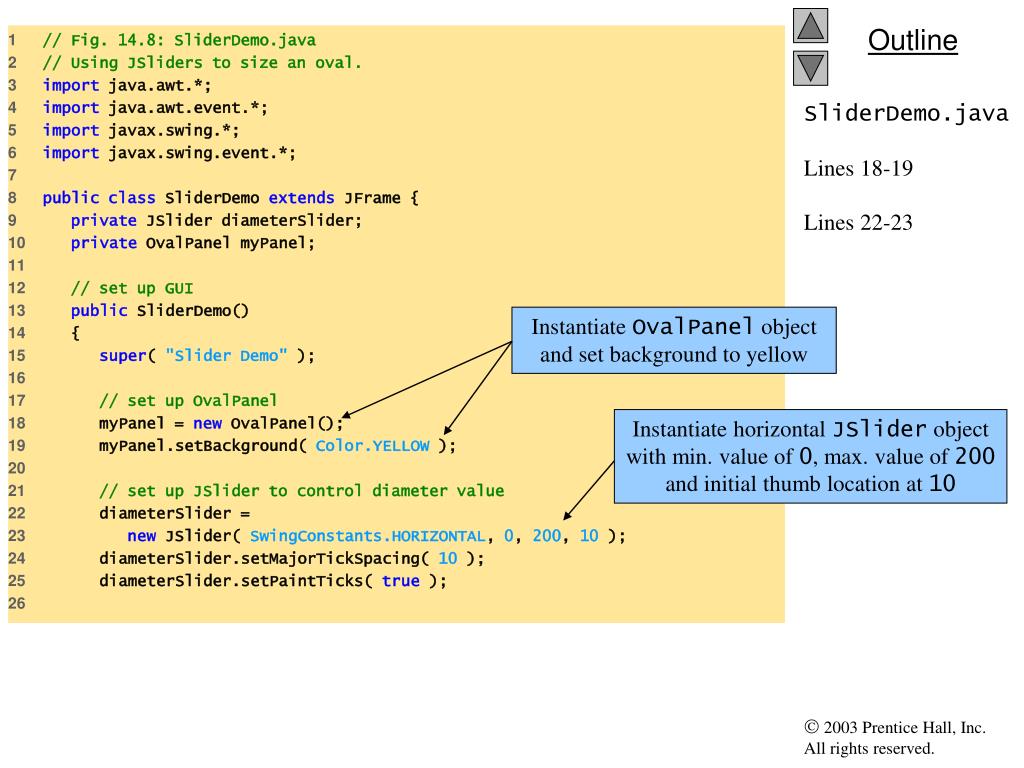Click the Lines 22-23 outline entry
1024x768 pixels.
click(x=858, y=223)
